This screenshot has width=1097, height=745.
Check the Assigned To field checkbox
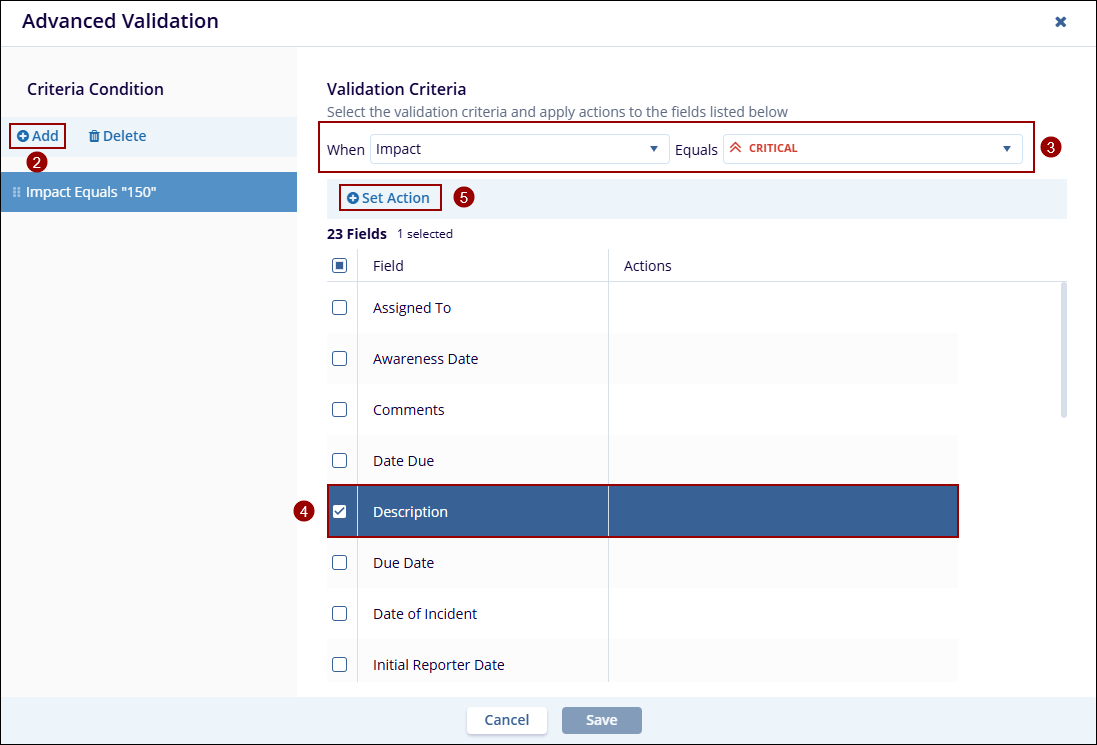[339, 308]
